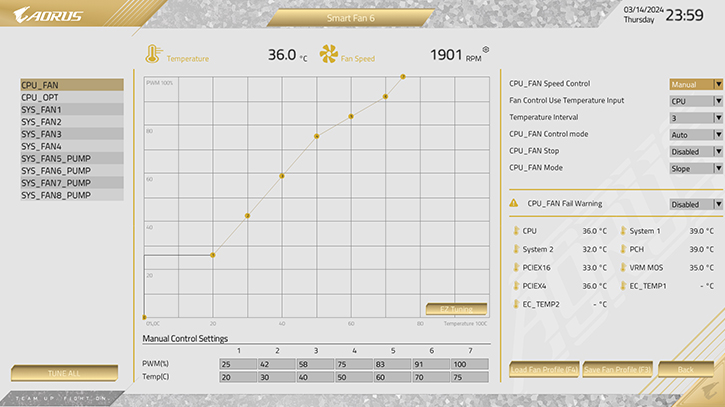725x407 pixels.
Task: Click the thermometer icon next to CPU
Action: pyautogui.click(x=516, y=230)
